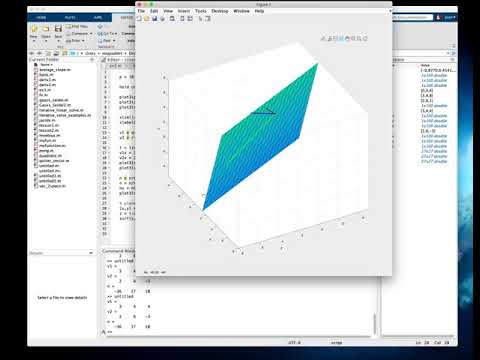The height and width of the screenshot is (360, 480).
Task: Toggle Pan hand tool in axes toolbar
Action: pos(347,39)
